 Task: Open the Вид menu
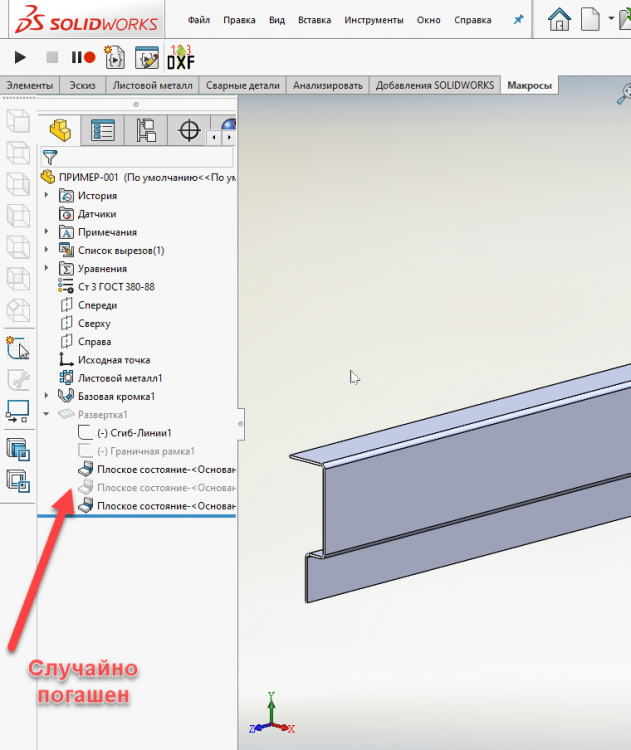click(x=277, y=20)
